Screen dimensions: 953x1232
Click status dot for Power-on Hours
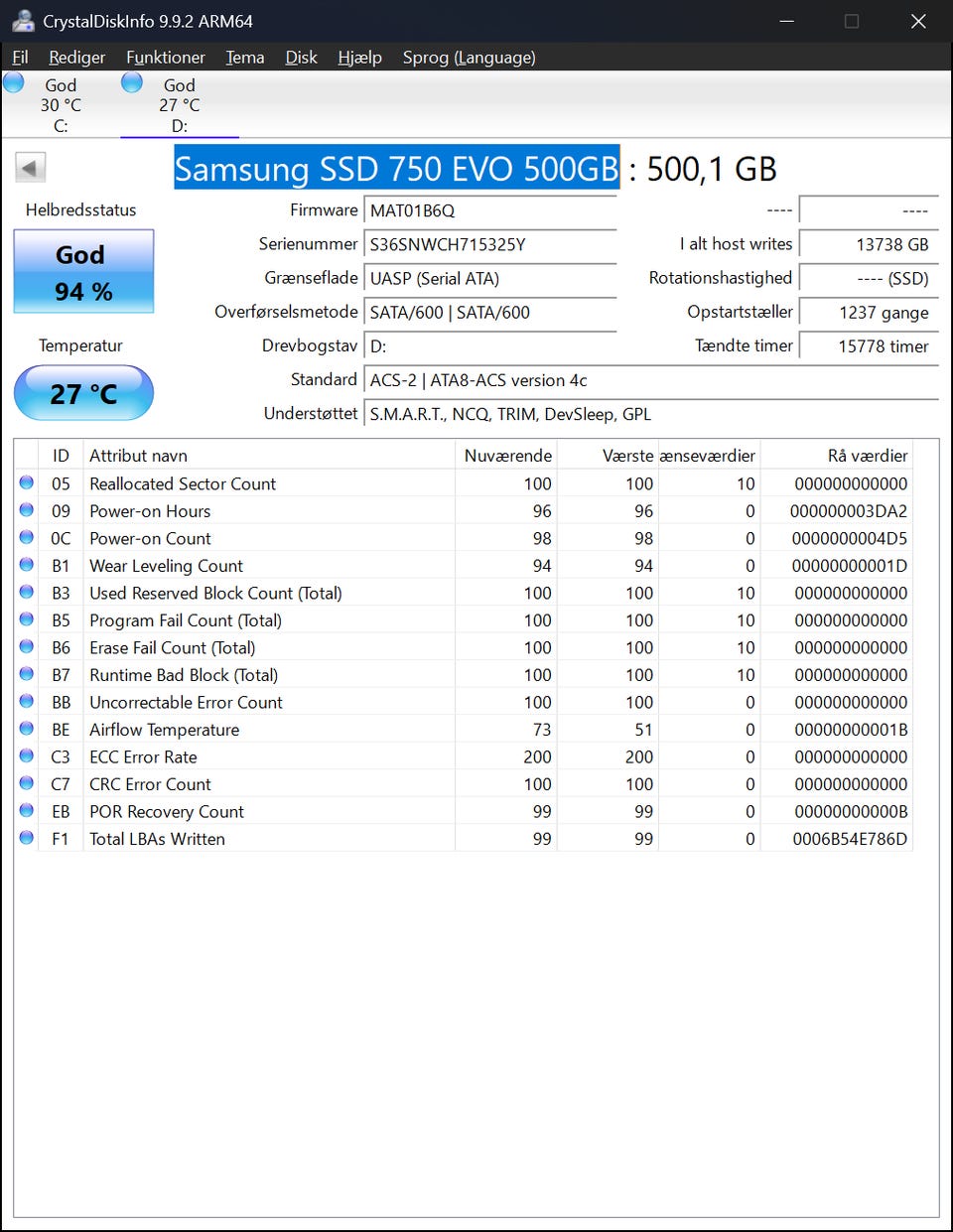pyautogui.click(x=27, y=510)
